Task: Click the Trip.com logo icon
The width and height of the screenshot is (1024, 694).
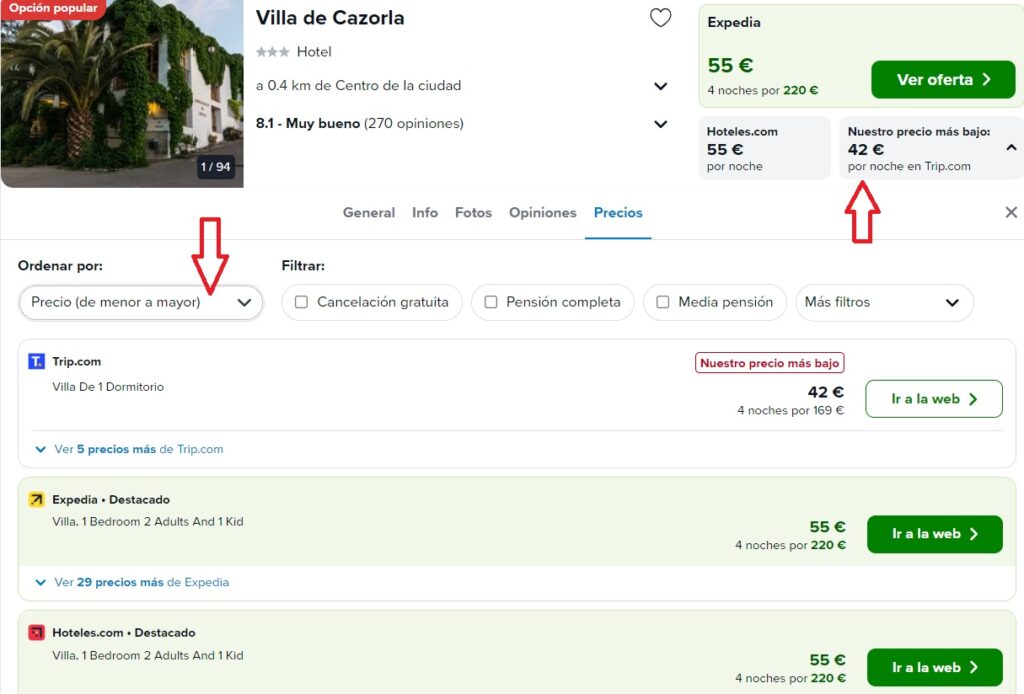Action: [x=36, y=361]
